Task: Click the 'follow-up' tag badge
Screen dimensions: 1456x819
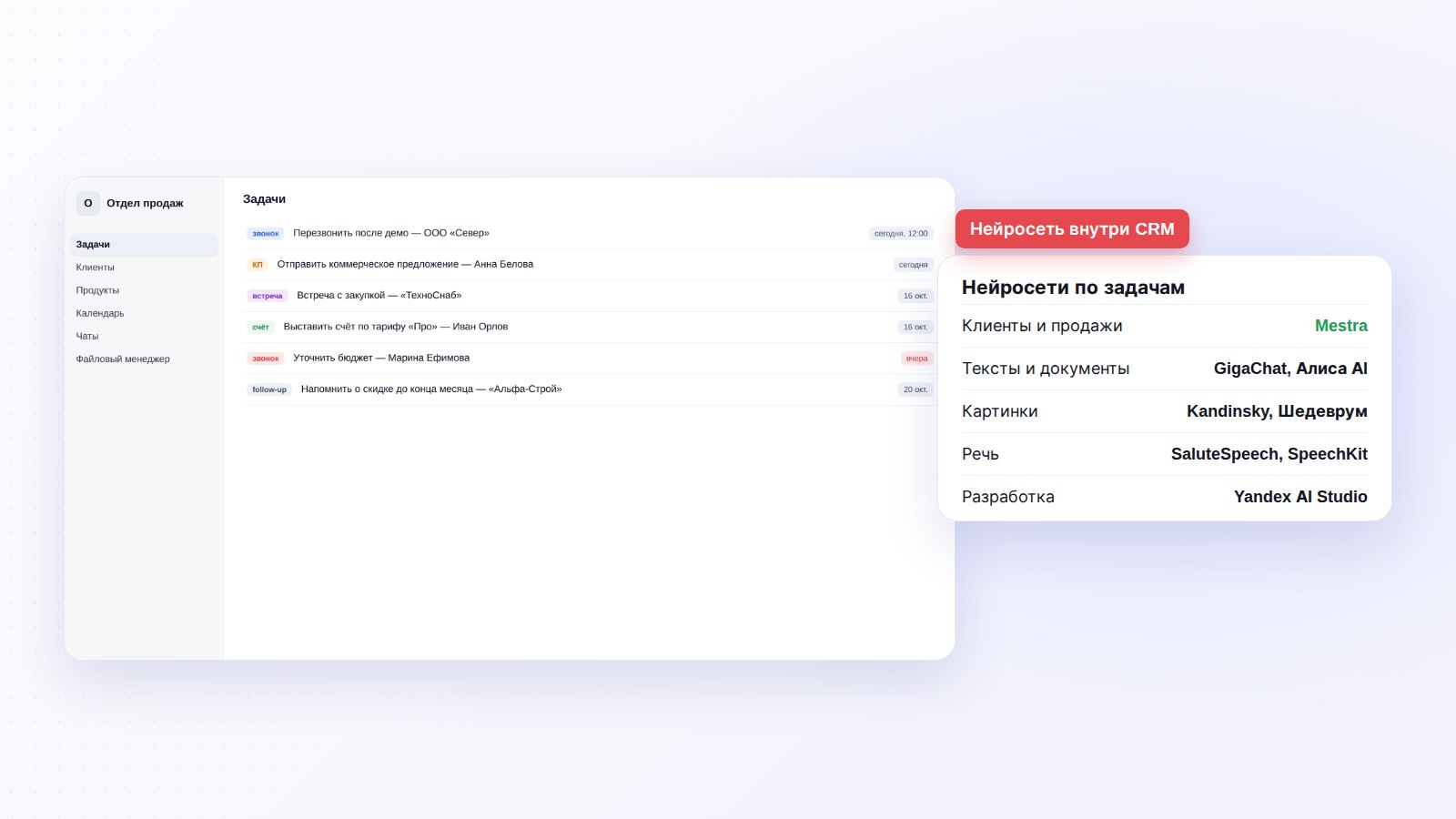Action: click(269, 389)
